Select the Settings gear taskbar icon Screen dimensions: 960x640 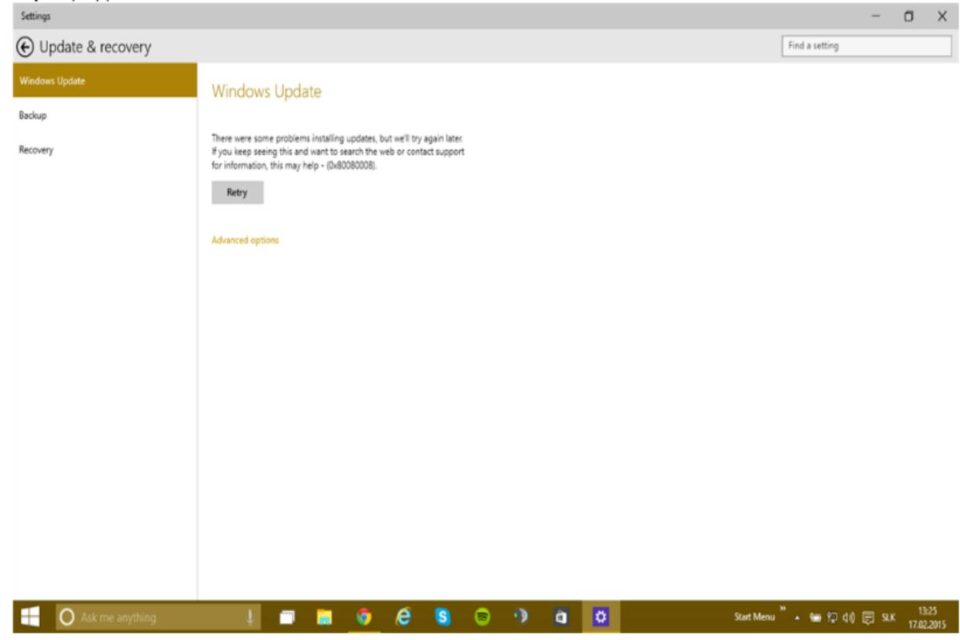601,617
